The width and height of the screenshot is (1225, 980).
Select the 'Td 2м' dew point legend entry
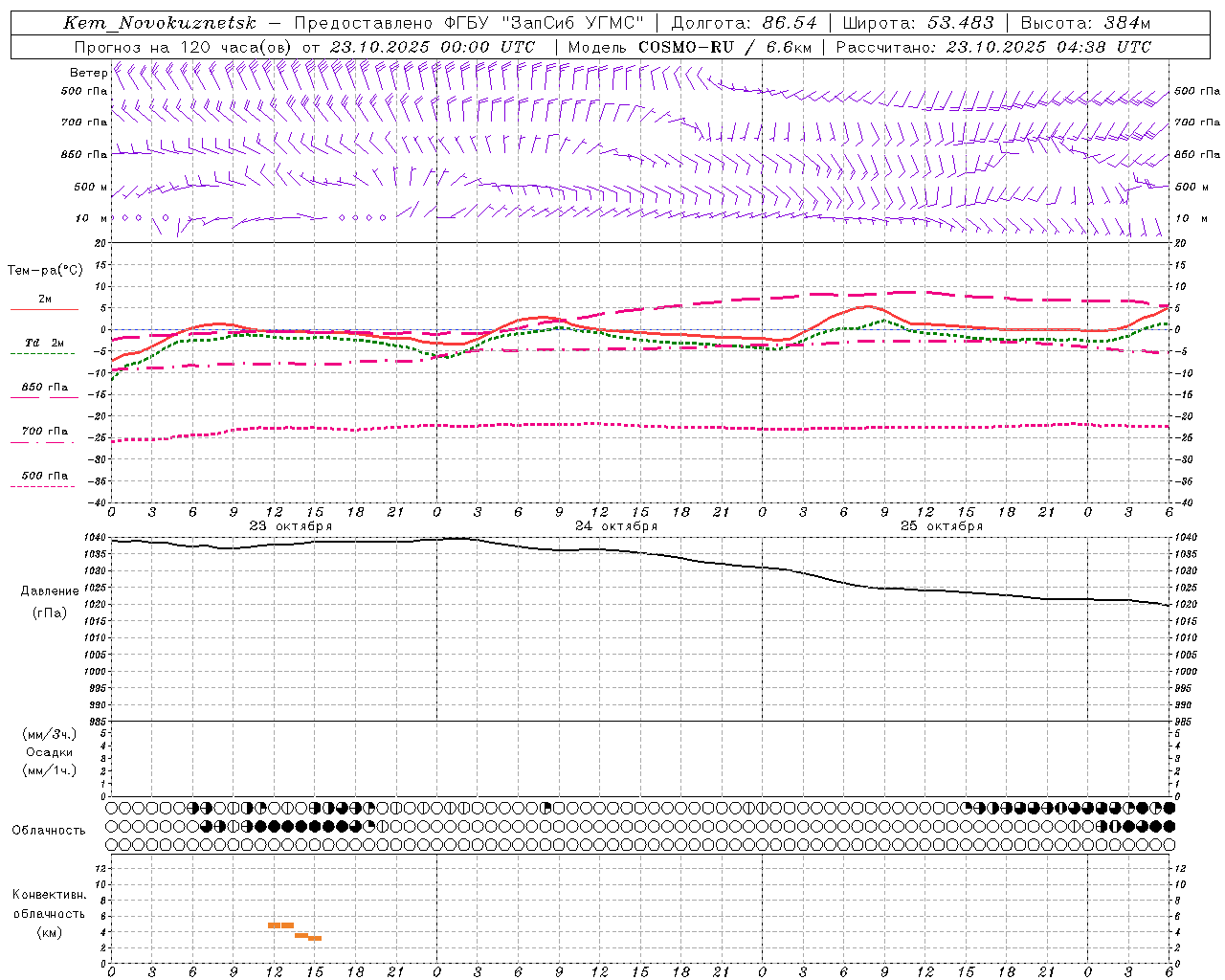pos(45,343)
